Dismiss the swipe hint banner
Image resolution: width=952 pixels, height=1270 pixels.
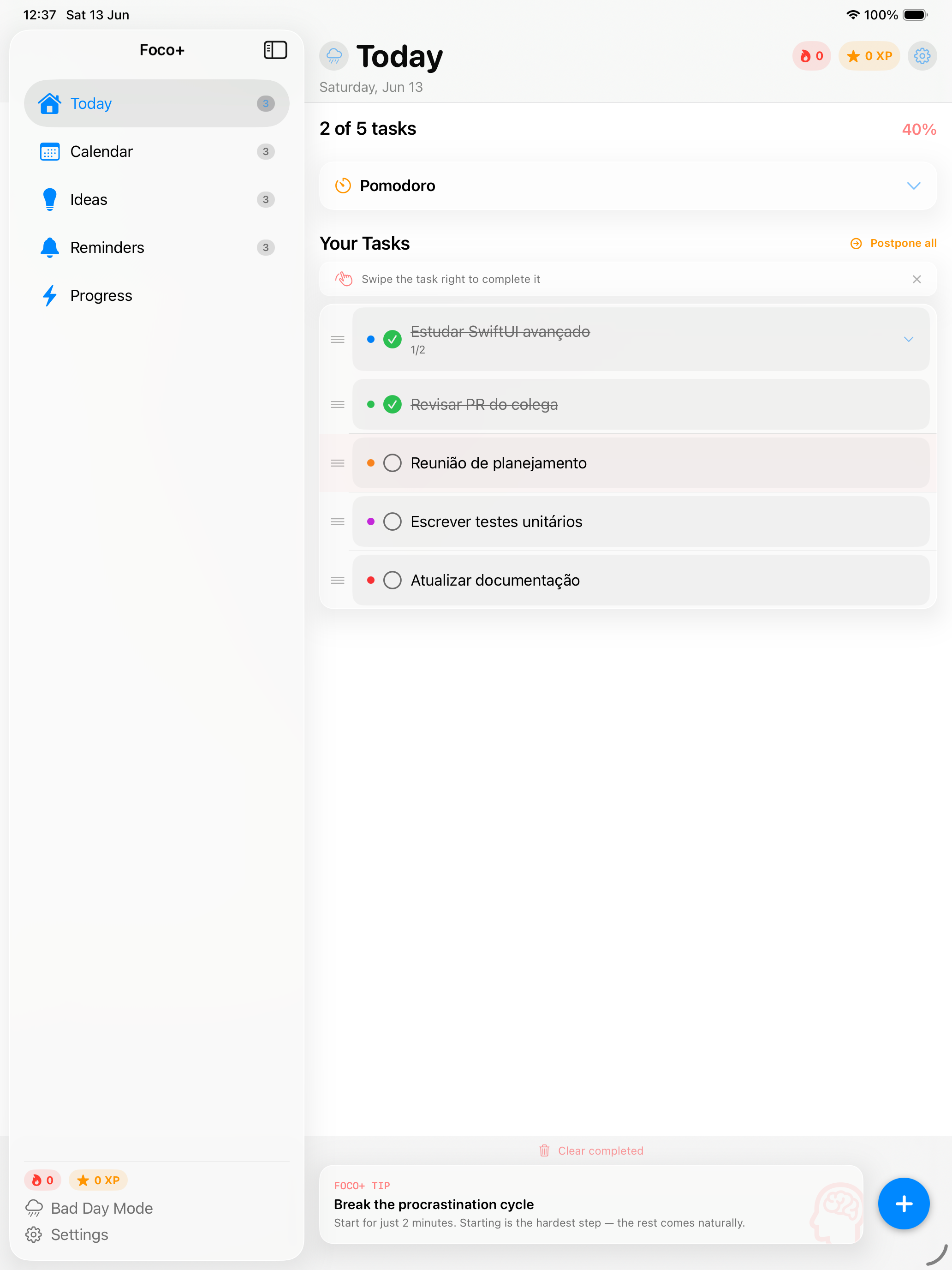click(x=916, y=279)
